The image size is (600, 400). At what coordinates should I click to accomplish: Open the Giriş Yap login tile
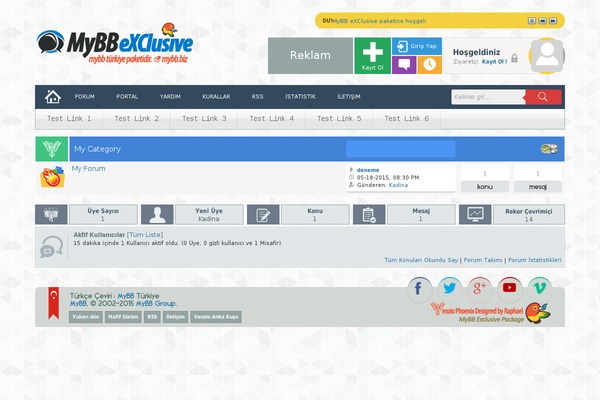click(417, 46)
